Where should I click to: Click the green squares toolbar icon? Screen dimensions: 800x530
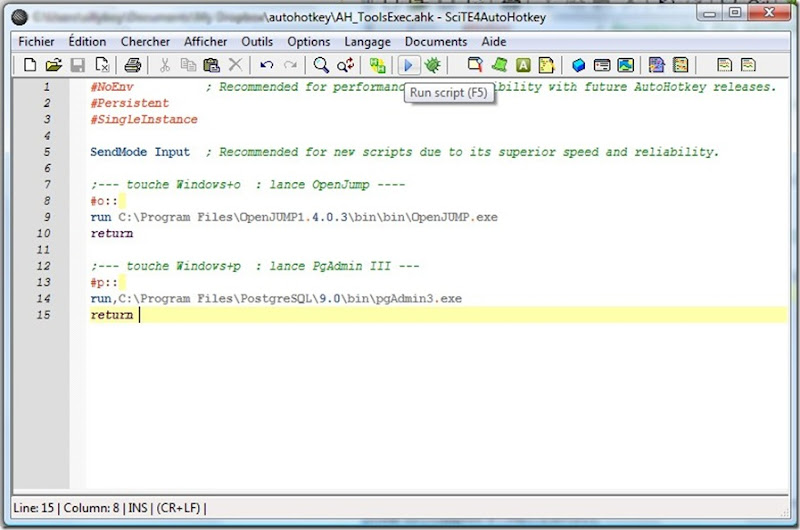[x=378, y=65]
